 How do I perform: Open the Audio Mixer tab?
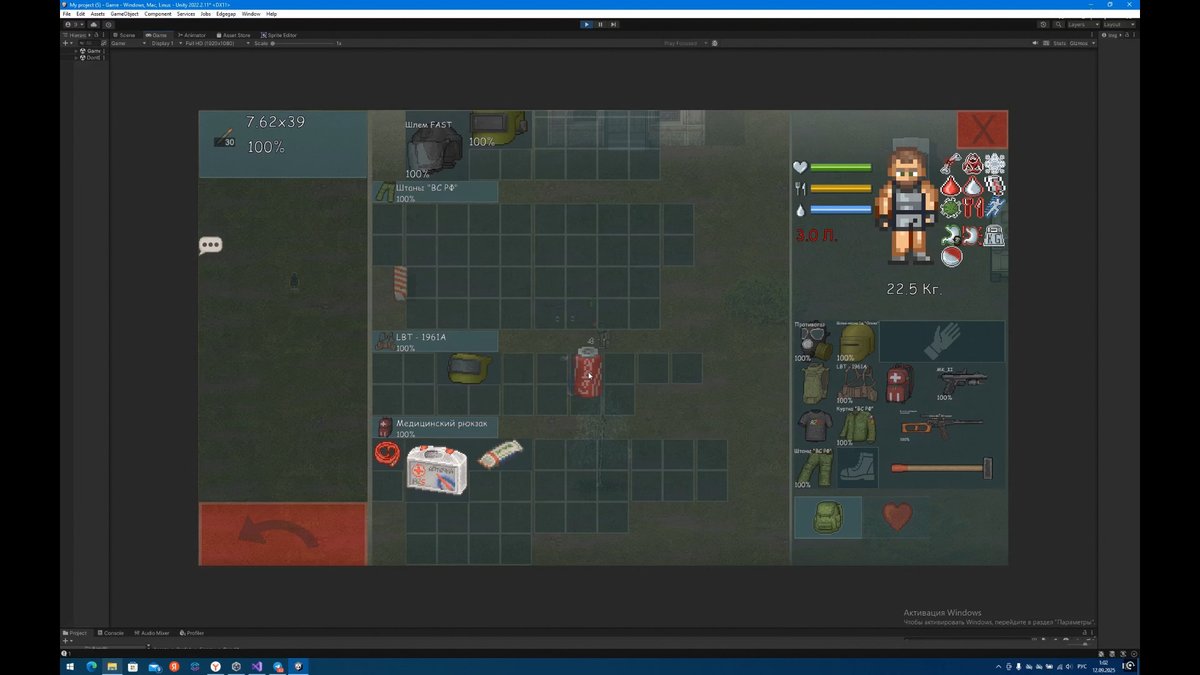coord(151,633)
